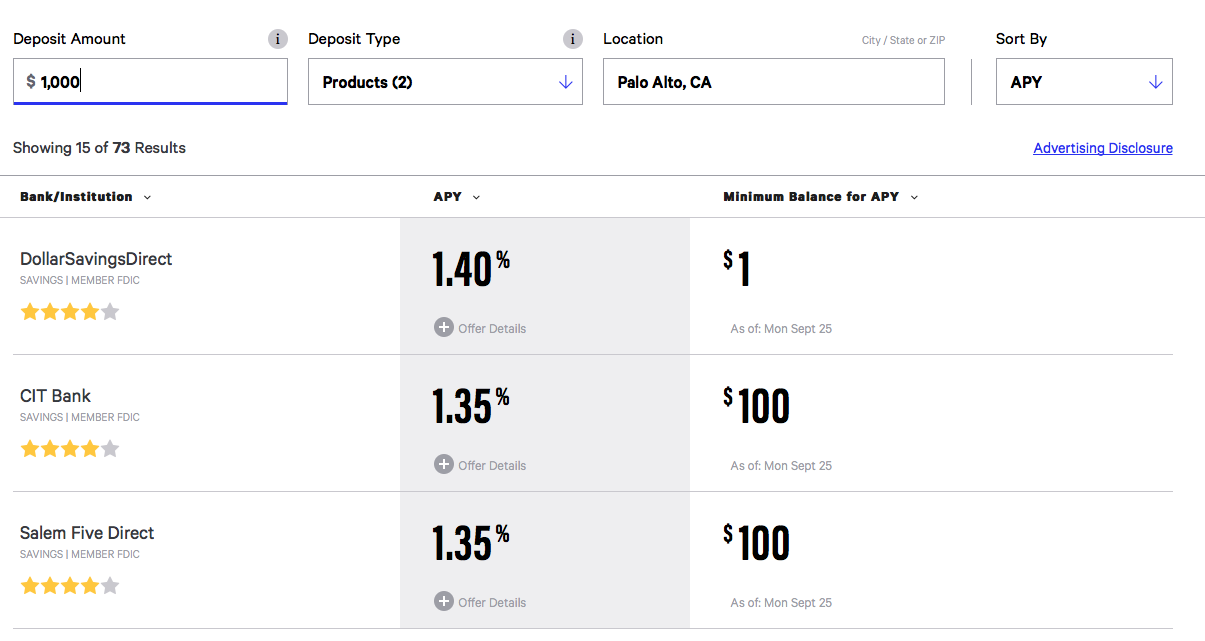Click the Deposit Amount label
This screenshot has height=641, width=1205.
coord(70,39)
